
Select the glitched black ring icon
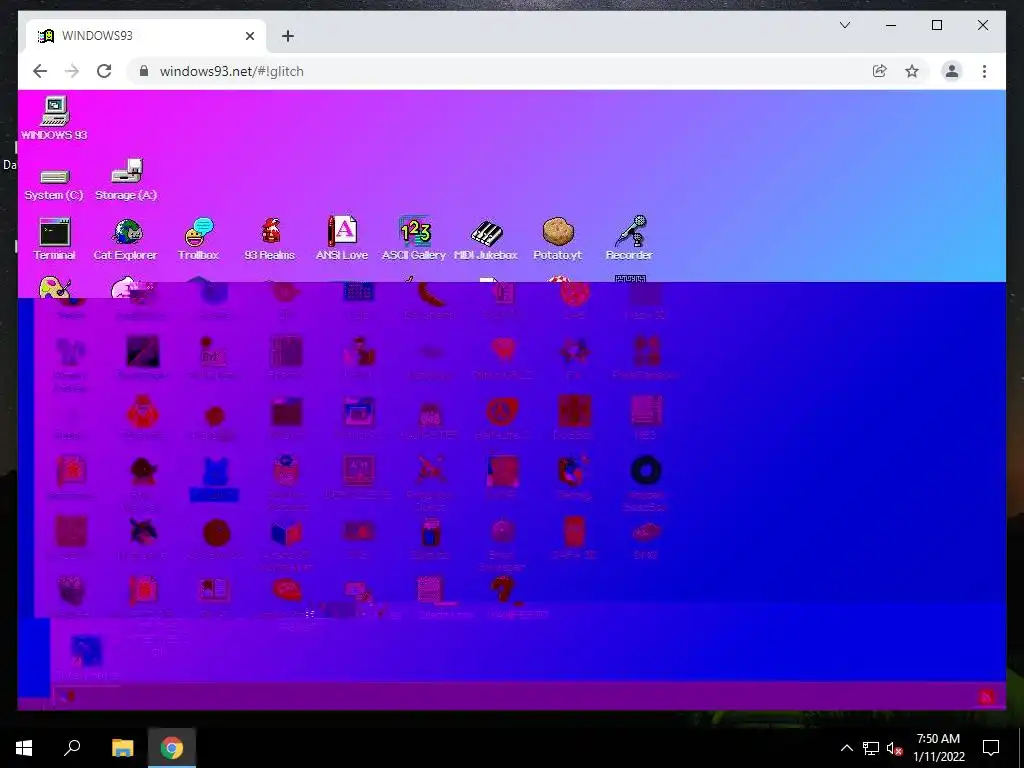pyautogui.click(x=646, y=470)
